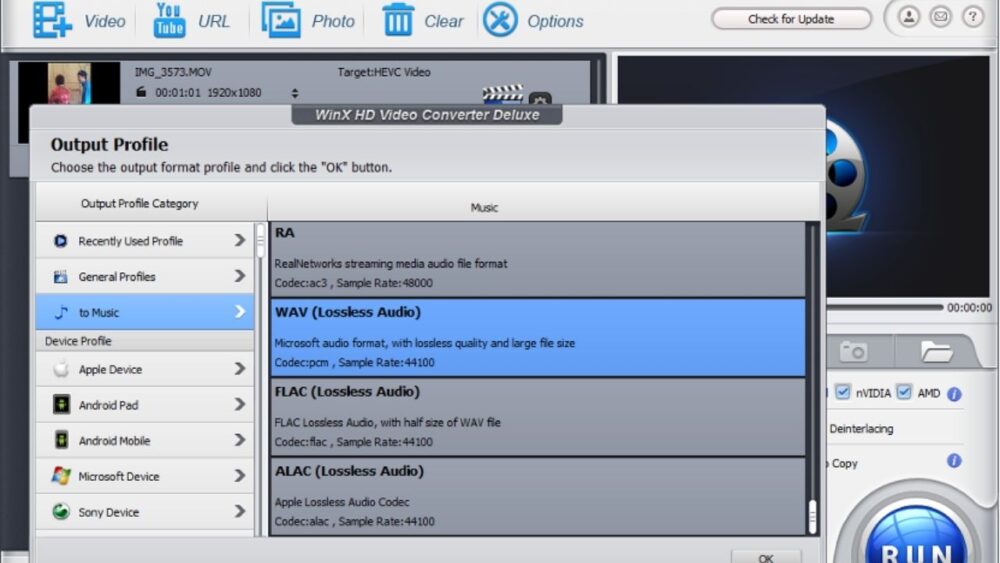This screenshot has height=563, width=1000.
Task: Click the preview playback progress slider
Action: 885,307
